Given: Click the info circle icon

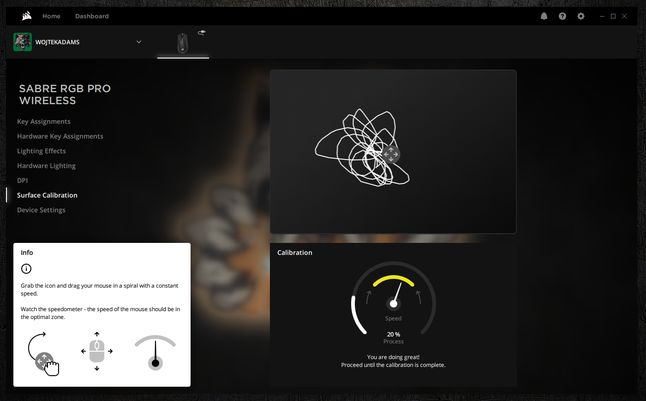Looking at the screenshot, I should pyautogui.click(x=26, y=269).
